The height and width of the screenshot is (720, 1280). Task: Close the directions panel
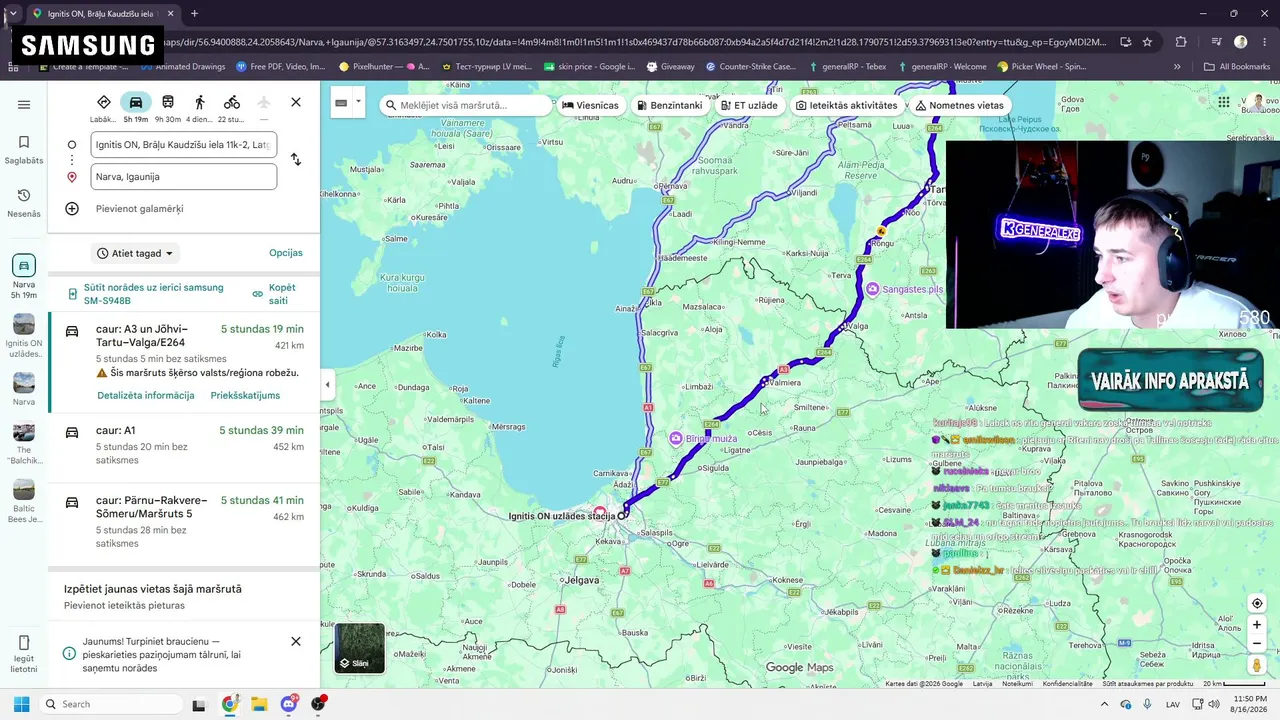click(296, 102)
